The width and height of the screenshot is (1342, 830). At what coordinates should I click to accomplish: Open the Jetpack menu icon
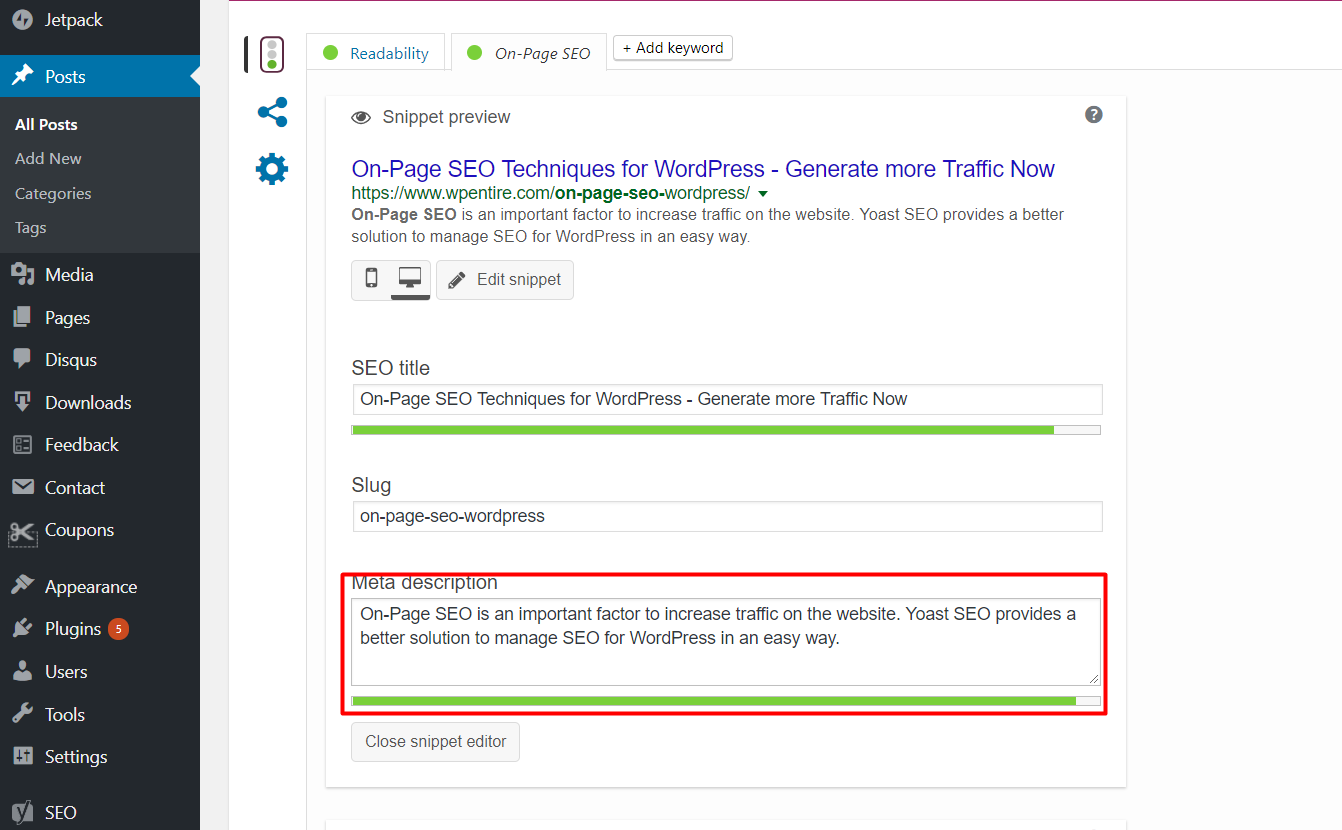tap(22, 19)
